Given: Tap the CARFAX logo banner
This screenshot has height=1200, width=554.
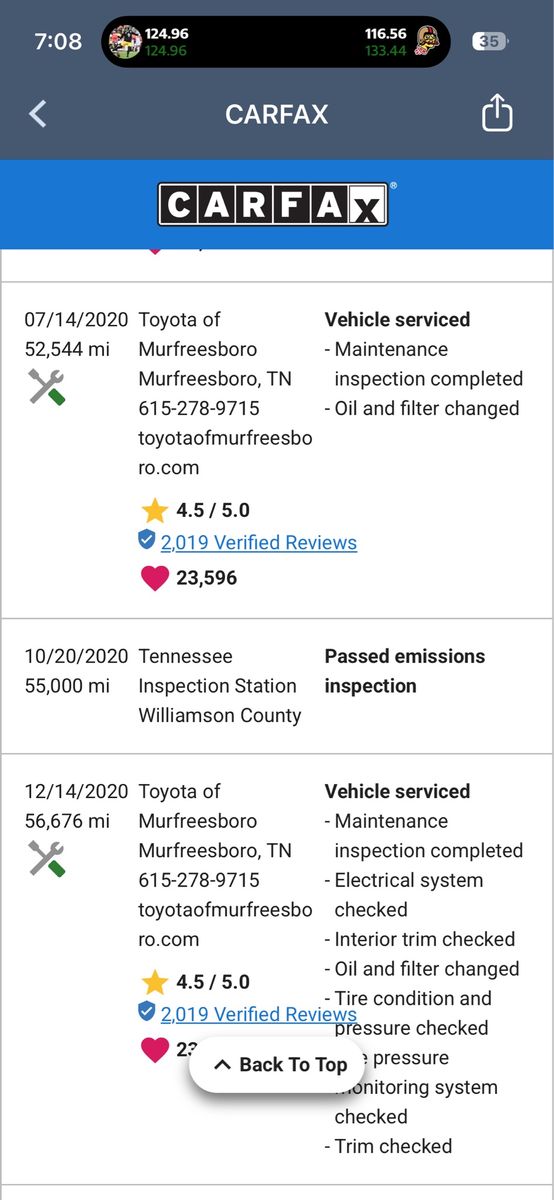Looking at the screenshot, I should 273,204.
